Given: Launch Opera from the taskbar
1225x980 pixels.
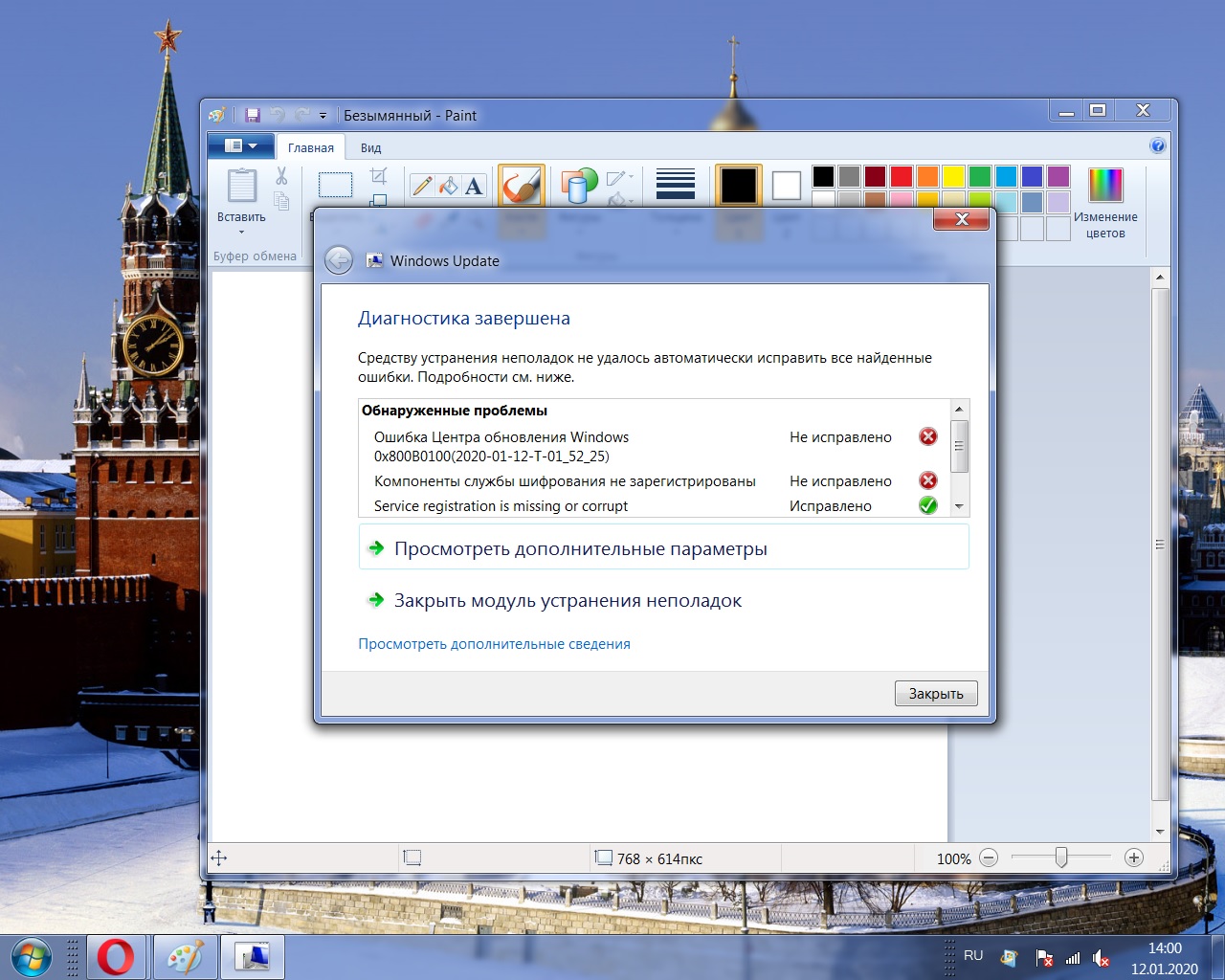Looking at the screenshot, I should 116,957.
